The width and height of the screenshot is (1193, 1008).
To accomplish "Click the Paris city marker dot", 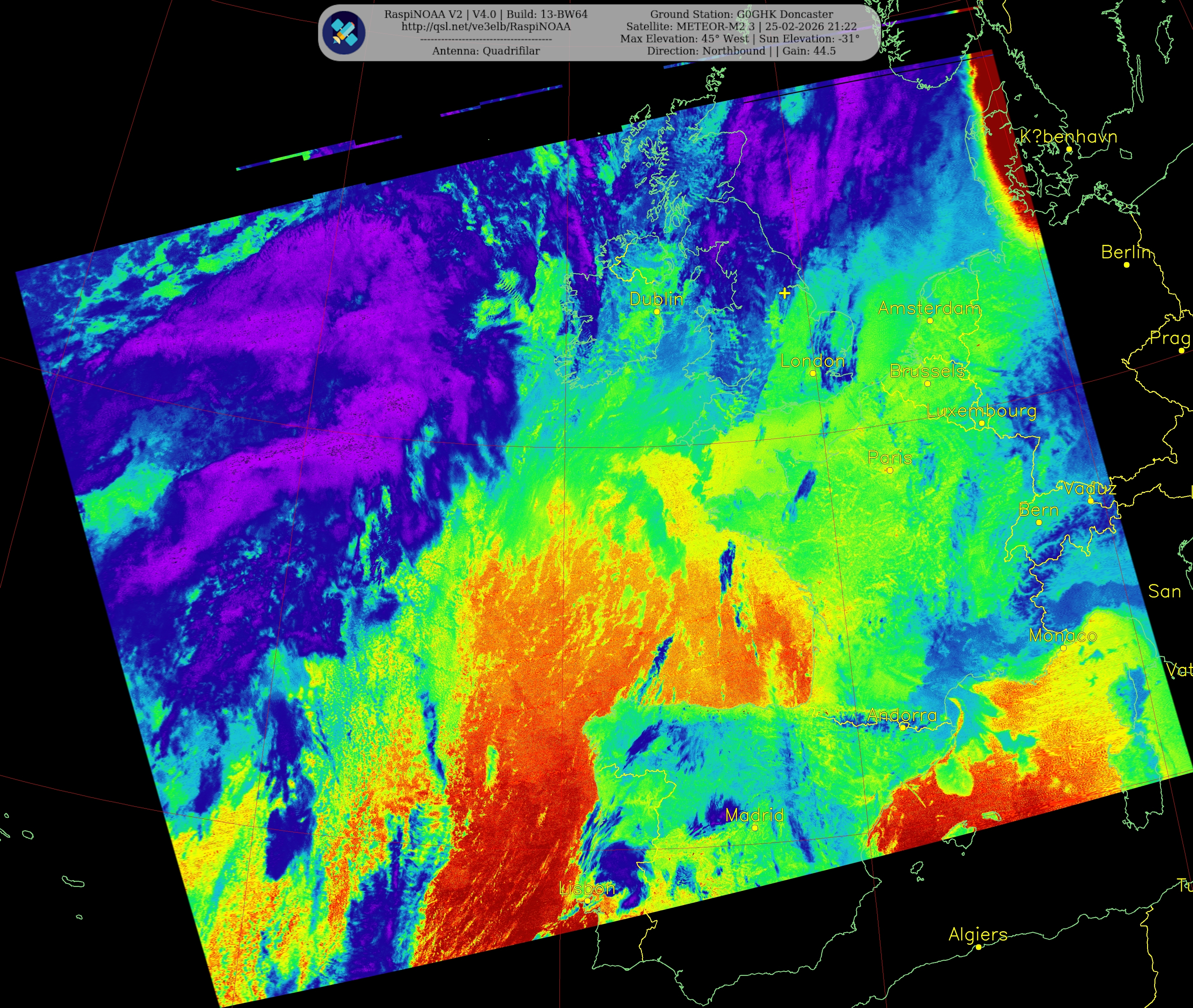I will [x=890, y=470].
